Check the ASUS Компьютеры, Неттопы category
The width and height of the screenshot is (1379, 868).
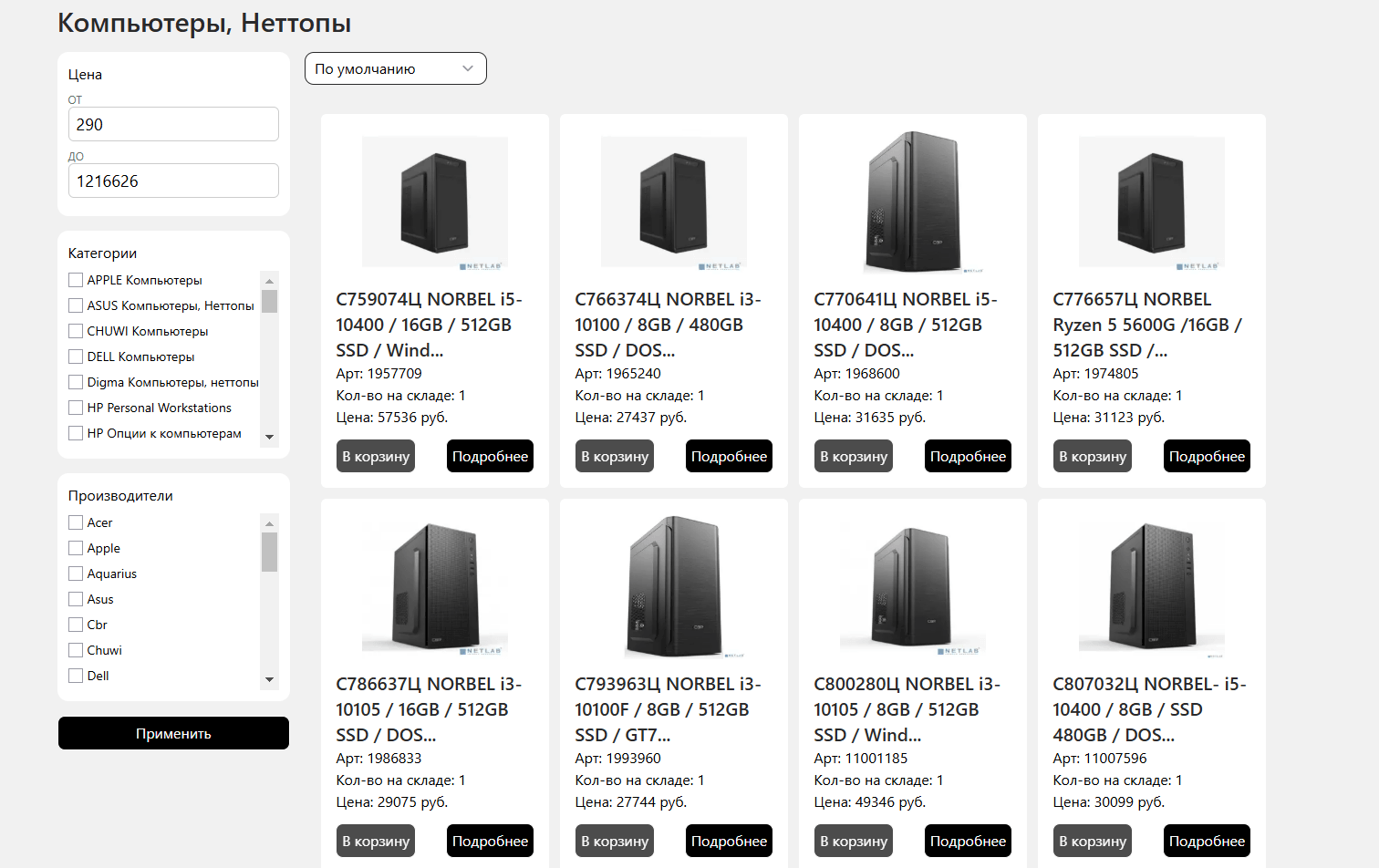click(x=76, y=305)
